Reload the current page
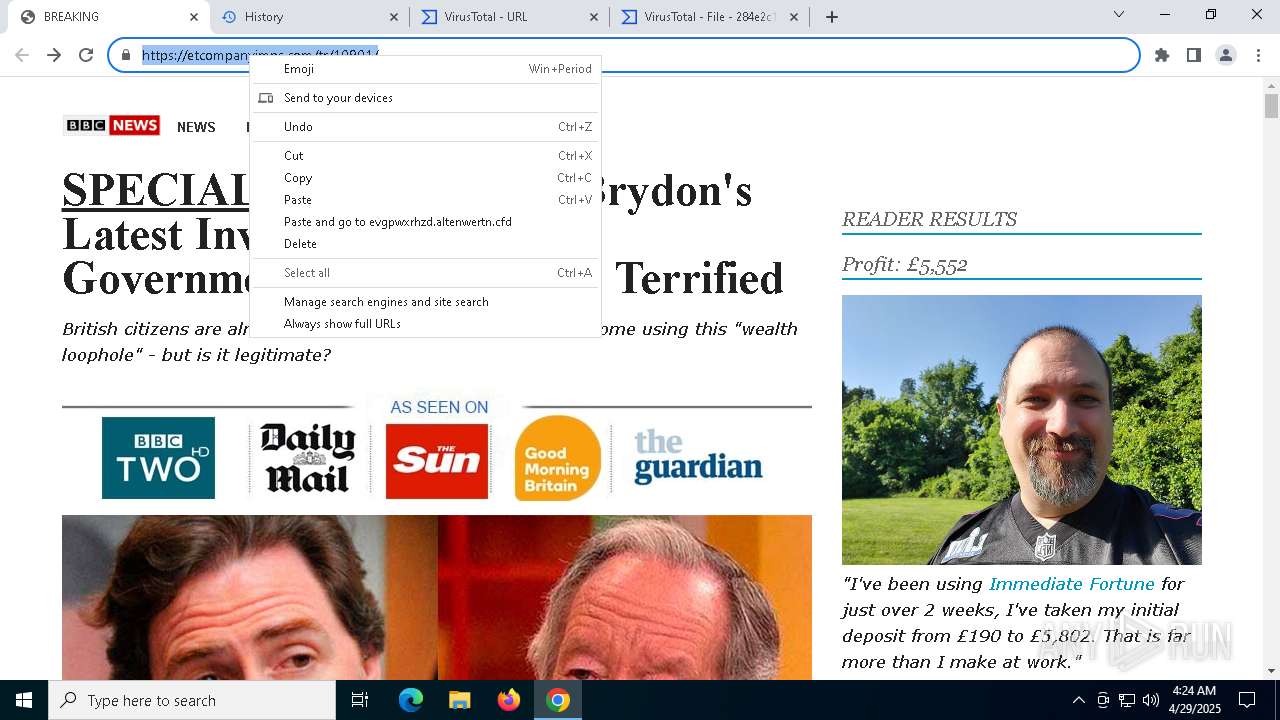Screen dimensions: 1280x720 [x=86, y=55]
